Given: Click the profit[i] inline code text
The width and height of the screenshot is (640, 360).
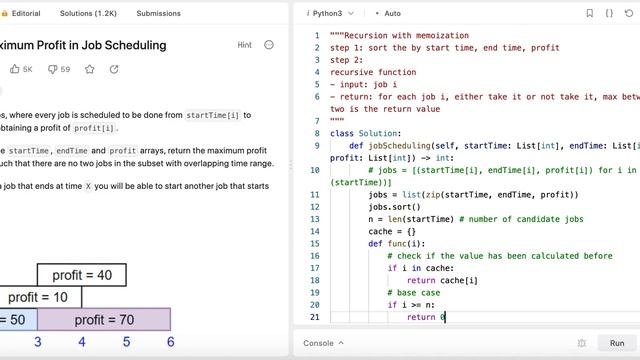Looking at the screenshot, I should click(x=93, y=128).
